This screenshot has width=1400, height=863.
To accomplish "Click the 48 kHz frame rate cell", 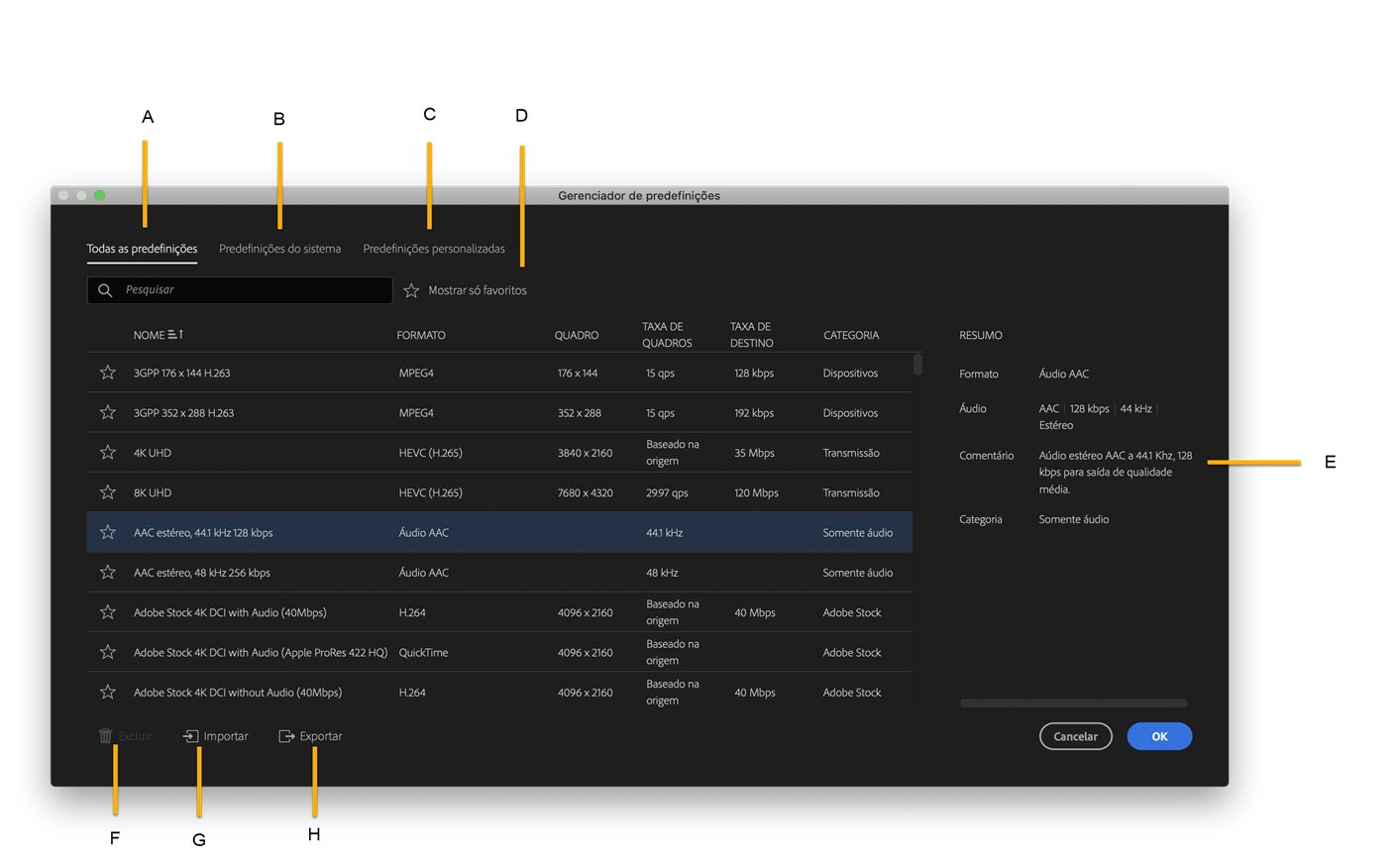I will pyautogui.click(x=662, y=573).
